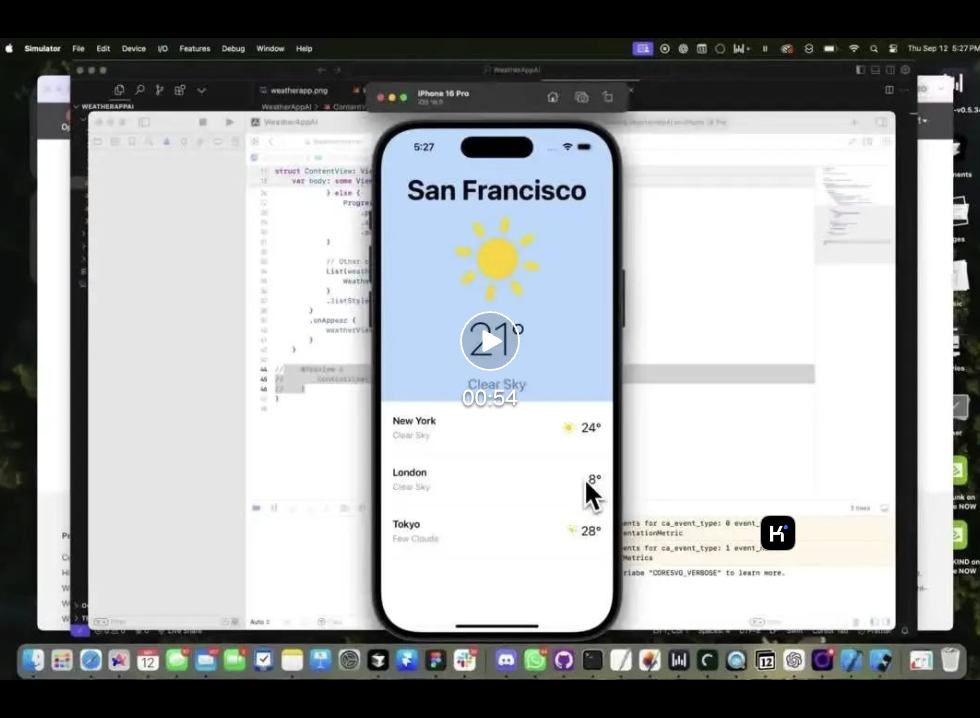Open Finder from the Dock
Image resolution: width=980 pixels, height=718 pixels.
point(33,660)
